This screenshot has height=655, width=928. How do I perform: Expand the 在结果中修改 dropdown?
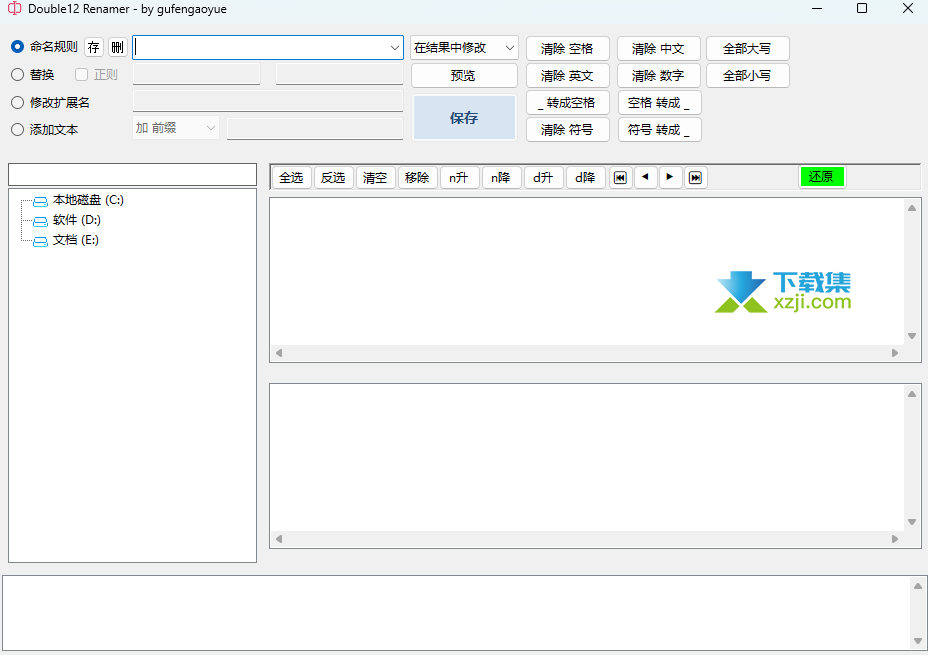(x=509, y=48)
